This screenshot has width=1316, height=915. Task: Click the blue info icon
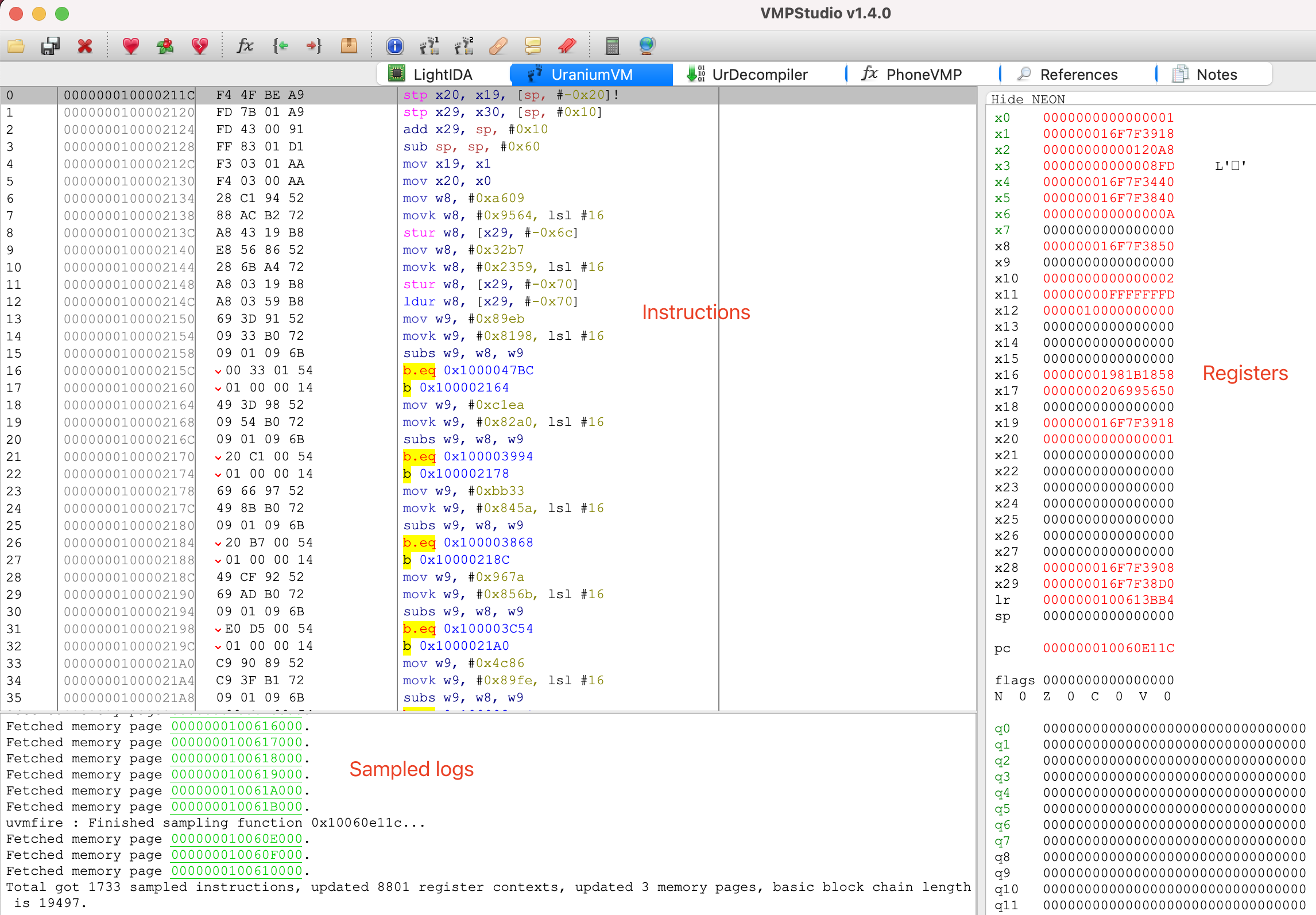[395, 45]
